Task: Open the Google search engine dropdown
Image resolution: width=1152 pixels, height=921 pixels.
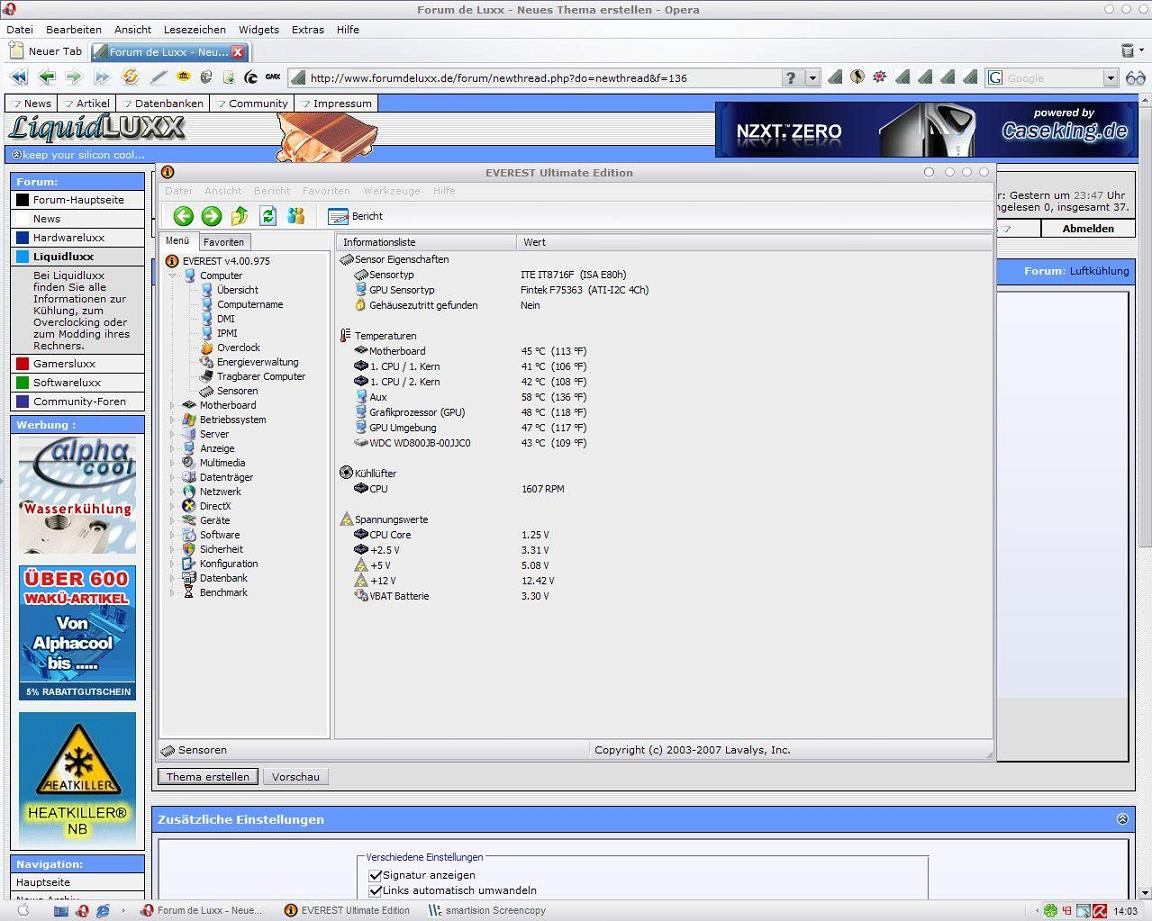Action: tap(1110, 78)
